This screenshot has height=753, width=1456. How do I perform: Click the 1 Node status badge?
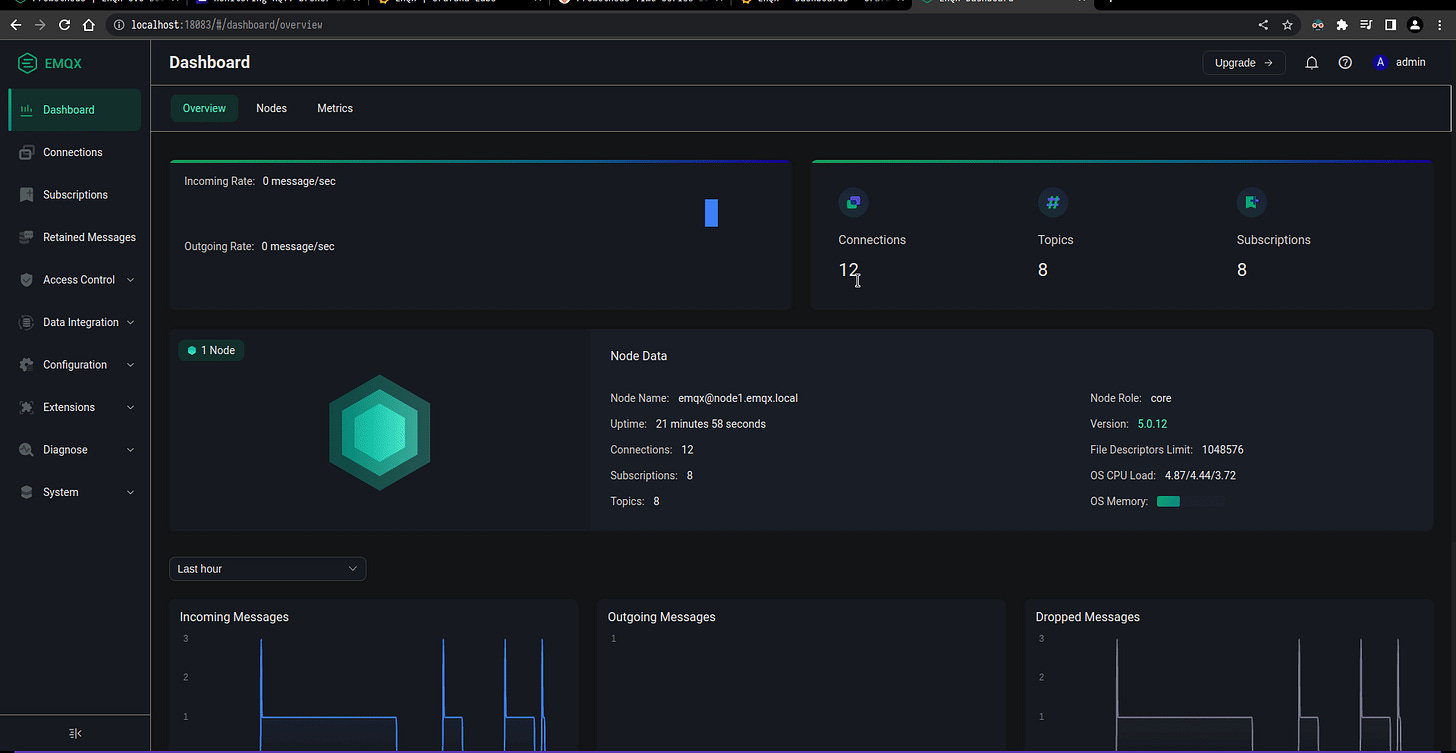211,350
